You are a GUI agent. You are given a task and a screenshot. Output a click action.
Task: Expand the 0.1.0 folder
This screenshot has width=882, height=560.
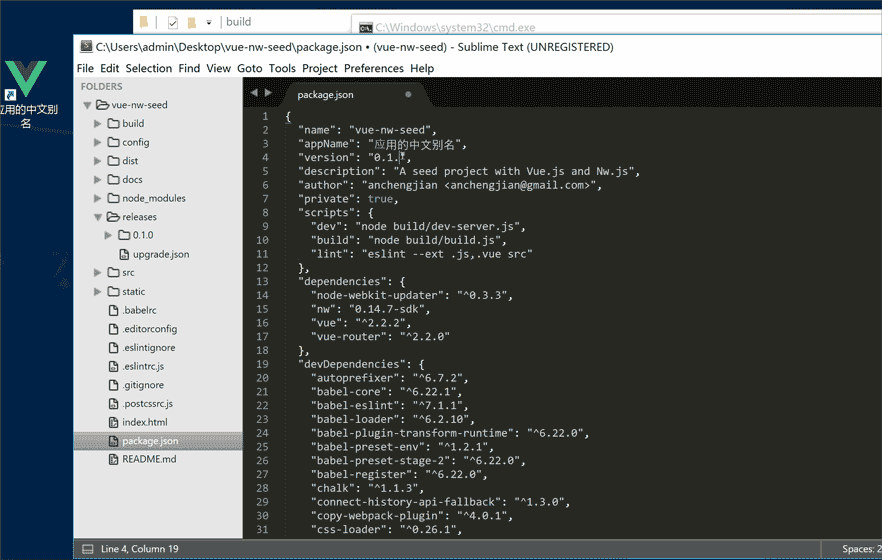click(x=108, y=235)
